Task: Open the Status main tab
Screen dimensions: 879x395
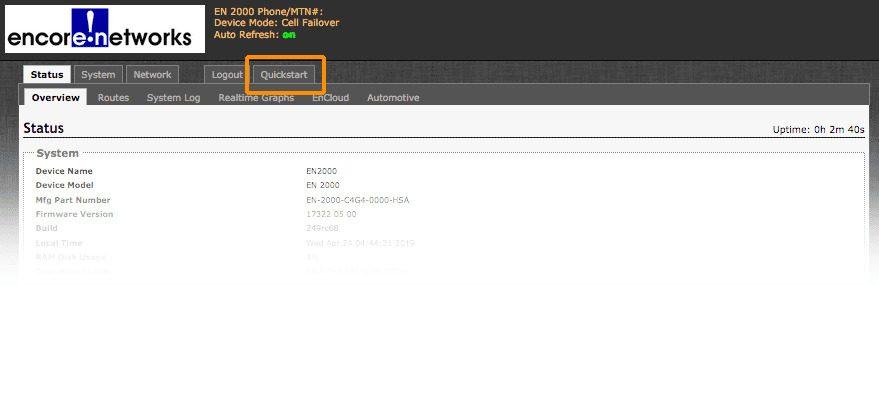Action: pyautogui.click(x=47, y=75)
